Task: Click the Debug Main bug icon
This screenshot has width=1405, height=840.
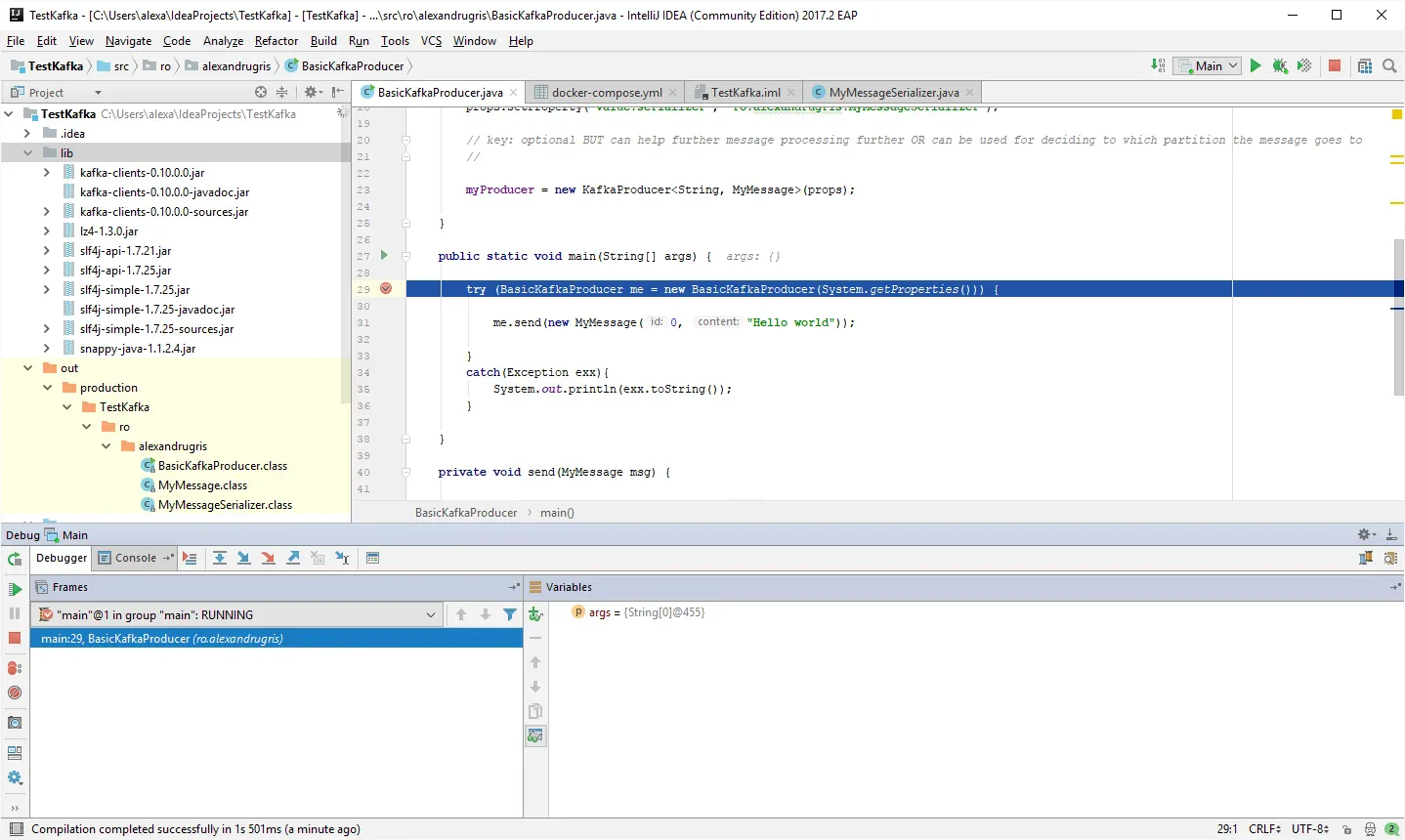Action: [x=1280, y=65]
